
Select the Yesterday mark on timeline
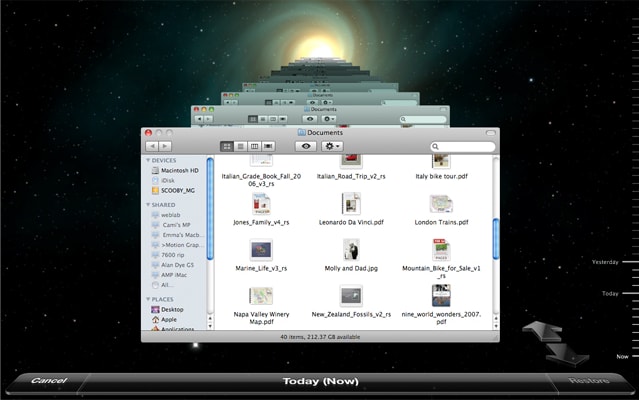[x=605, y=262]
